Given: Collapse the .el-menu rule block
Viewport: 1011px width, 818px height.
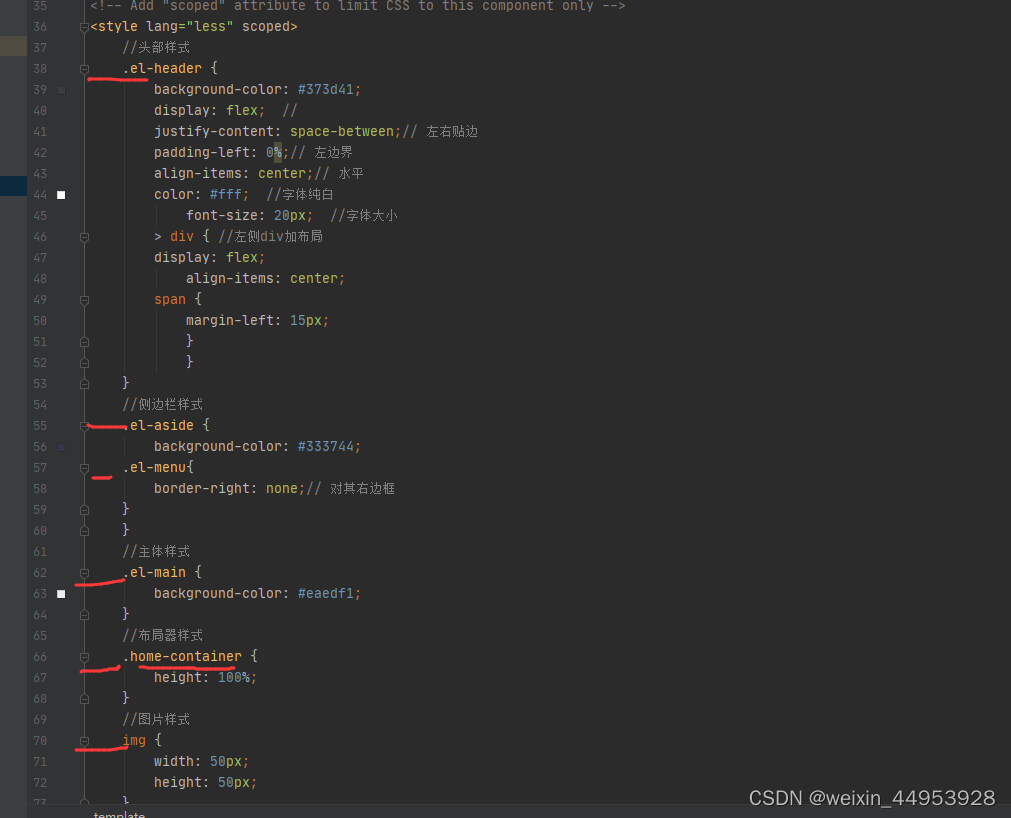Looking at the screenshot, I should tap(84, 467).
